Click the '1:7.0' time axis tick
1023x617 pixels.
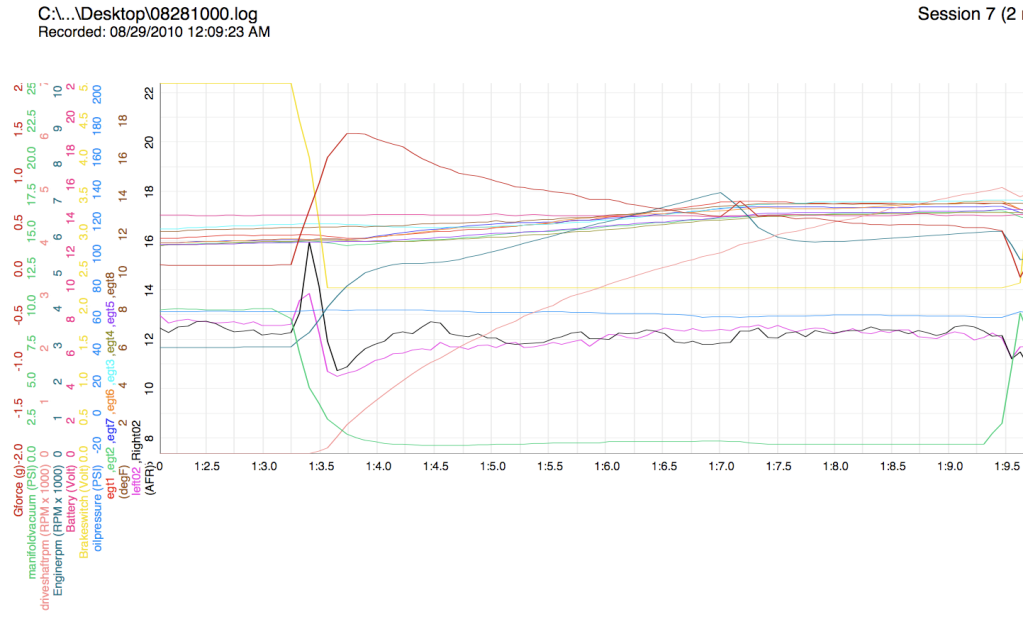coord(722,466)
